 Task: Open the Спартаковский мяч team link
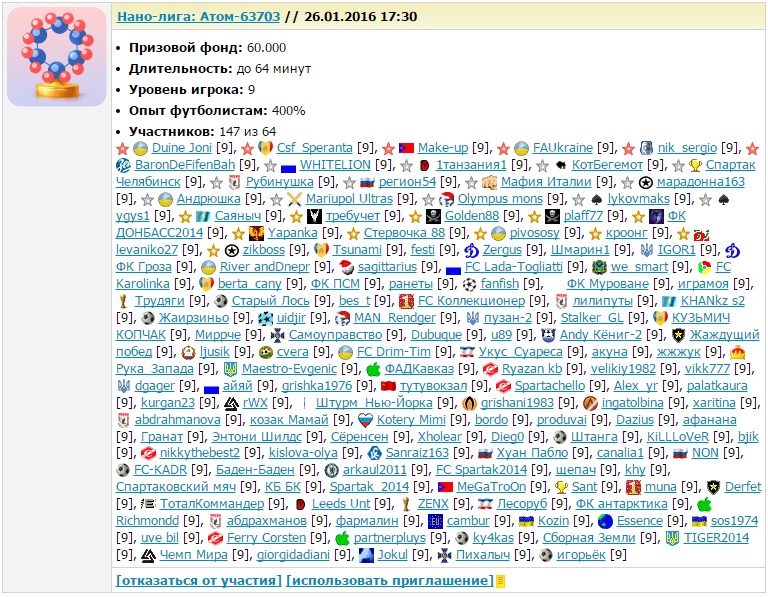click(176, 487)
